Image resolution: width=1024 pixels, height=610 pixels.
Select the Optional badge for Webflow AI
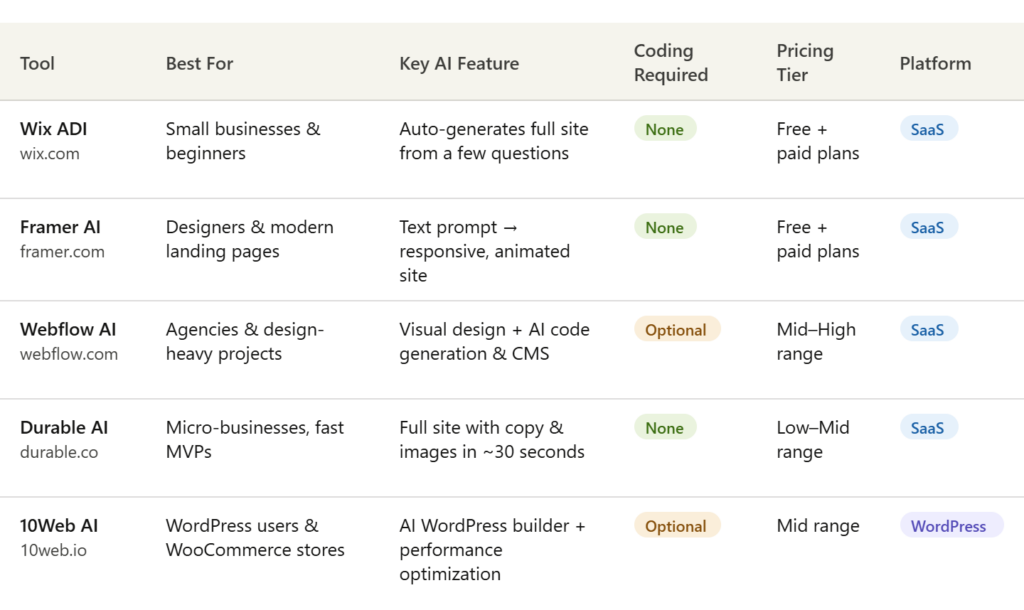[x=676, y=330]
